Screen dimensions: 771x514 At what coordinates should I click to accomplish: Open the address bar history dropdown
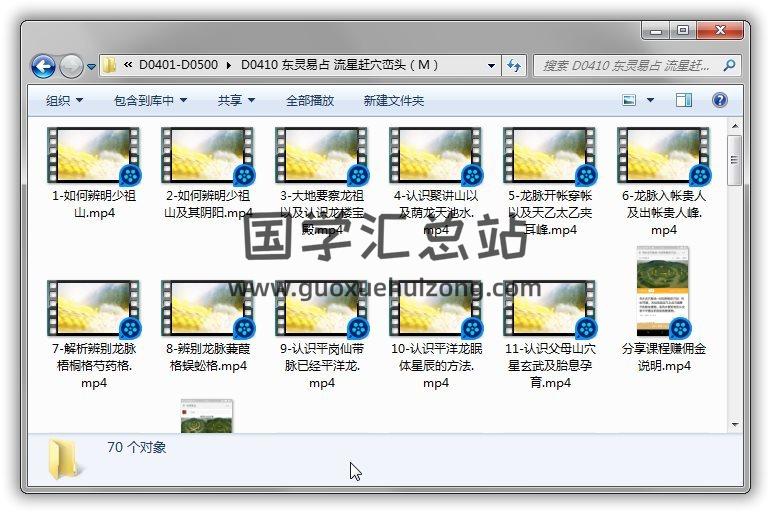point(491,65)
